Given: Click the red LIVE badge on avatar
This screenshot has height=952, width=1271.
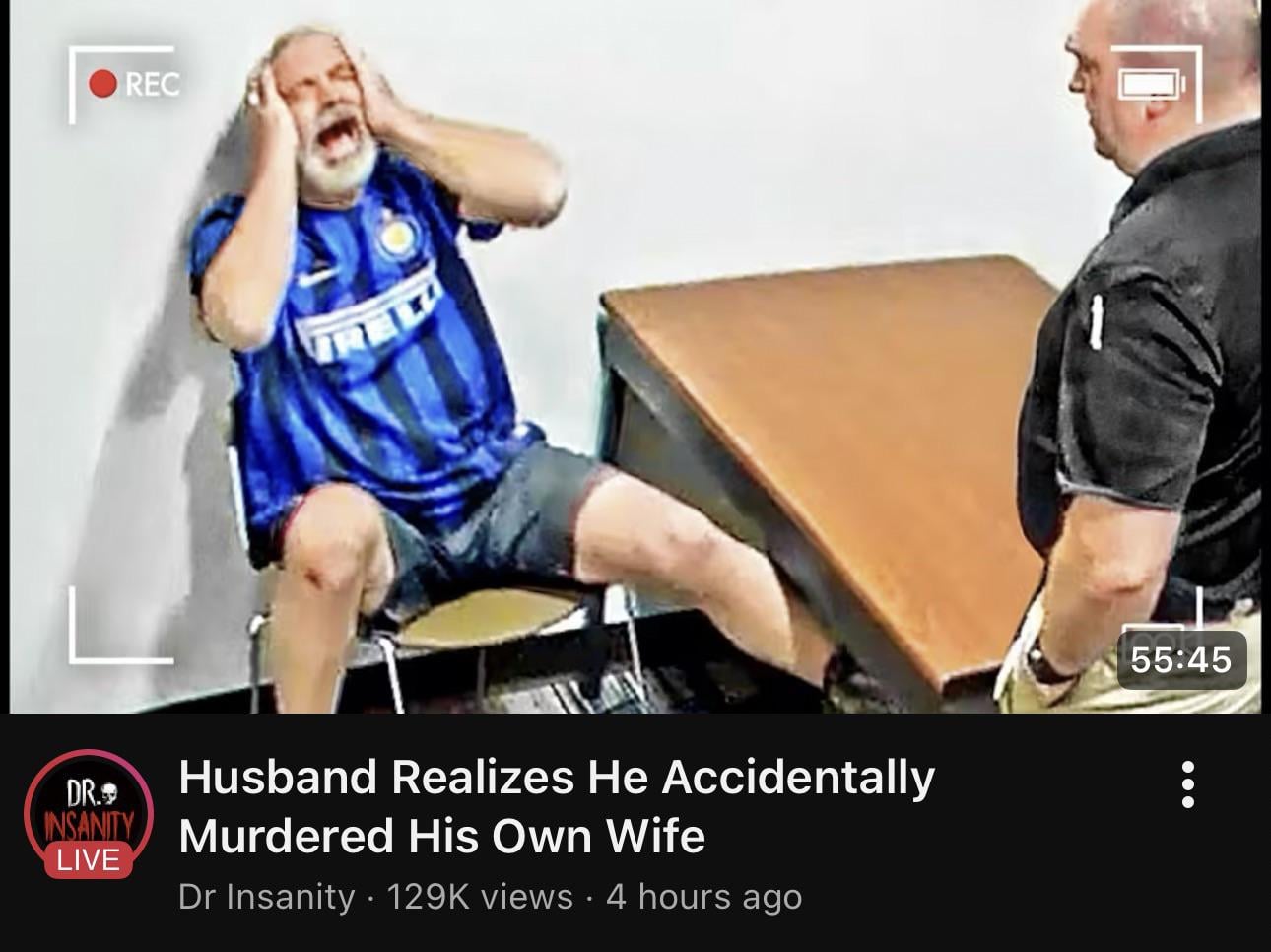Looking at the screenshot, I should (x=88, y=860).
